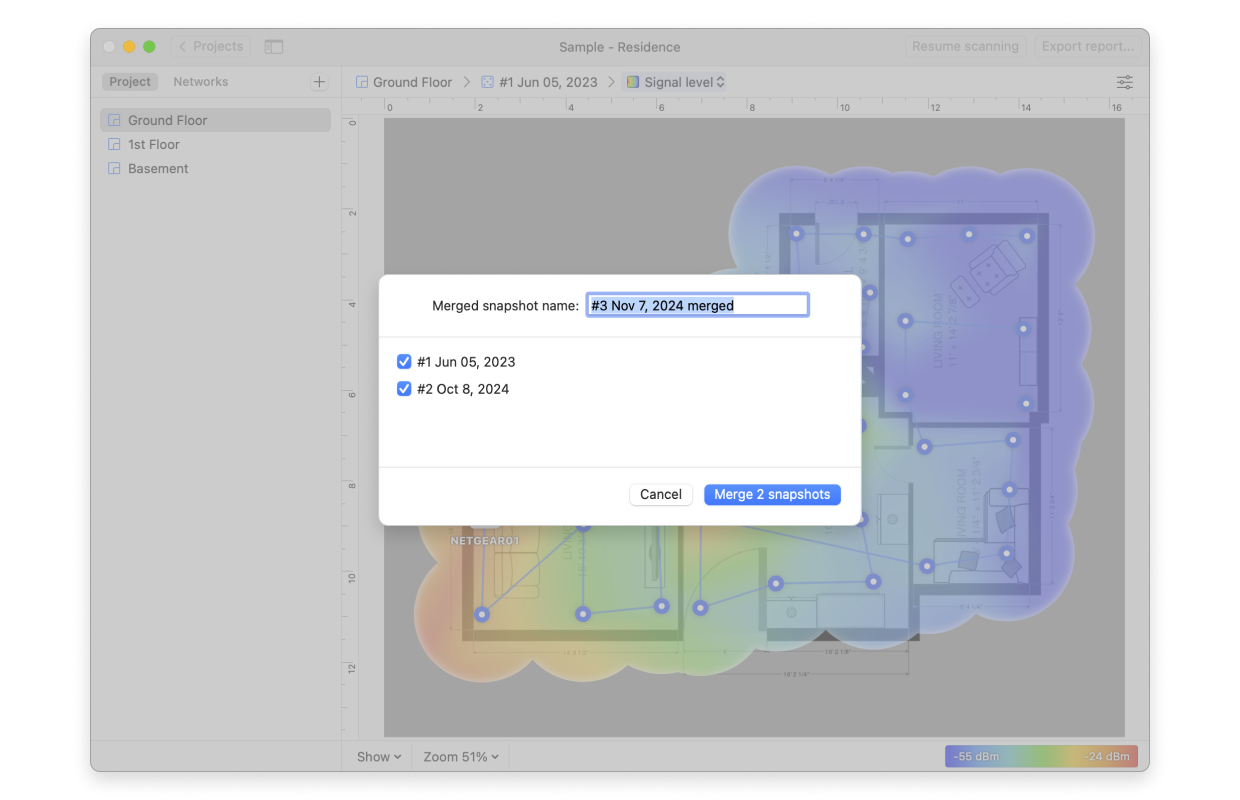Switch to the Project tab
Image resolution: width=1240 pixels, height=800 pixels.
[130, 82]
